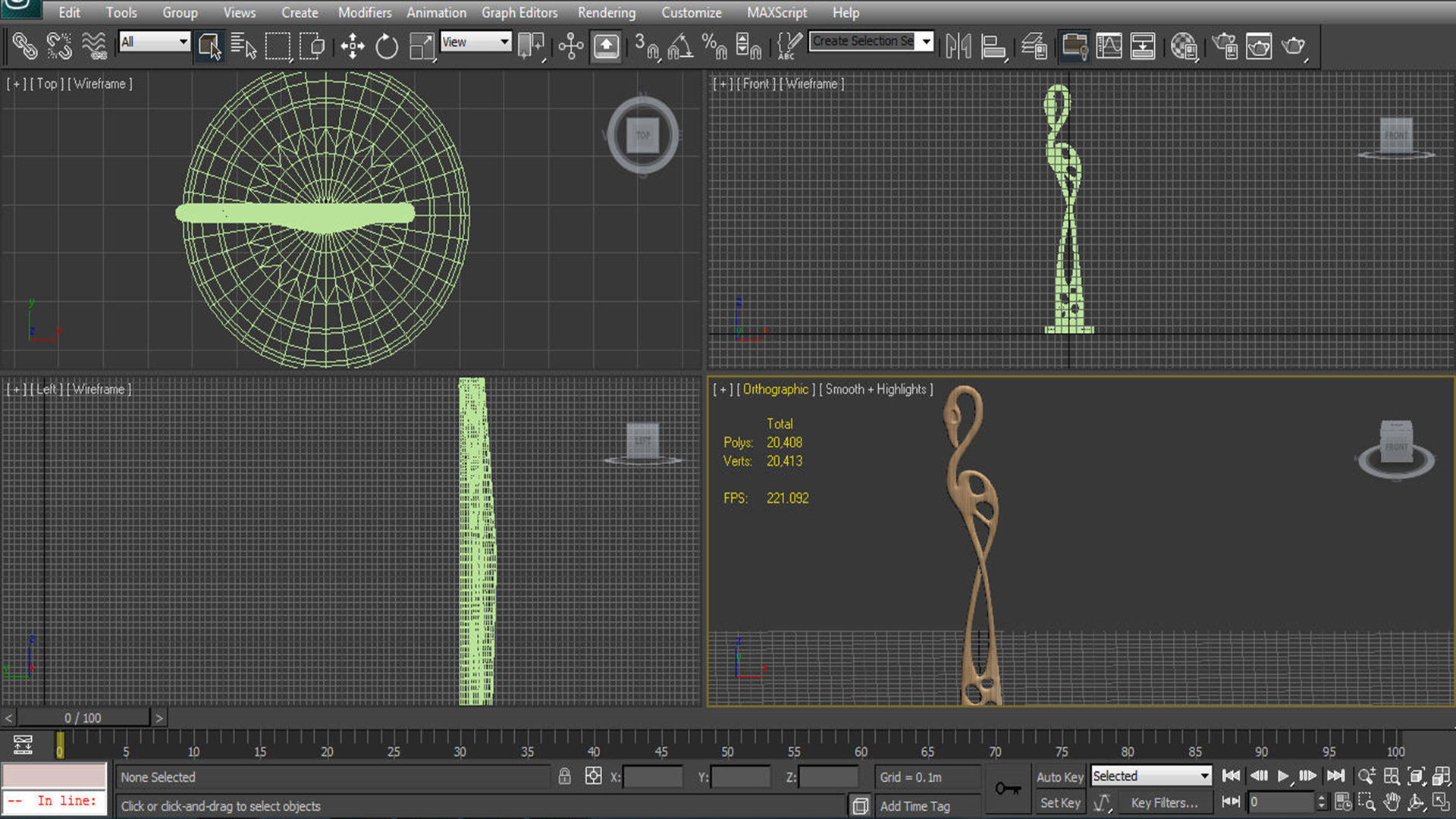Toggle the Graphite Modeling Tools ribbon
The height and width of the screenshot is (819, 1456).
(1075, 45)
